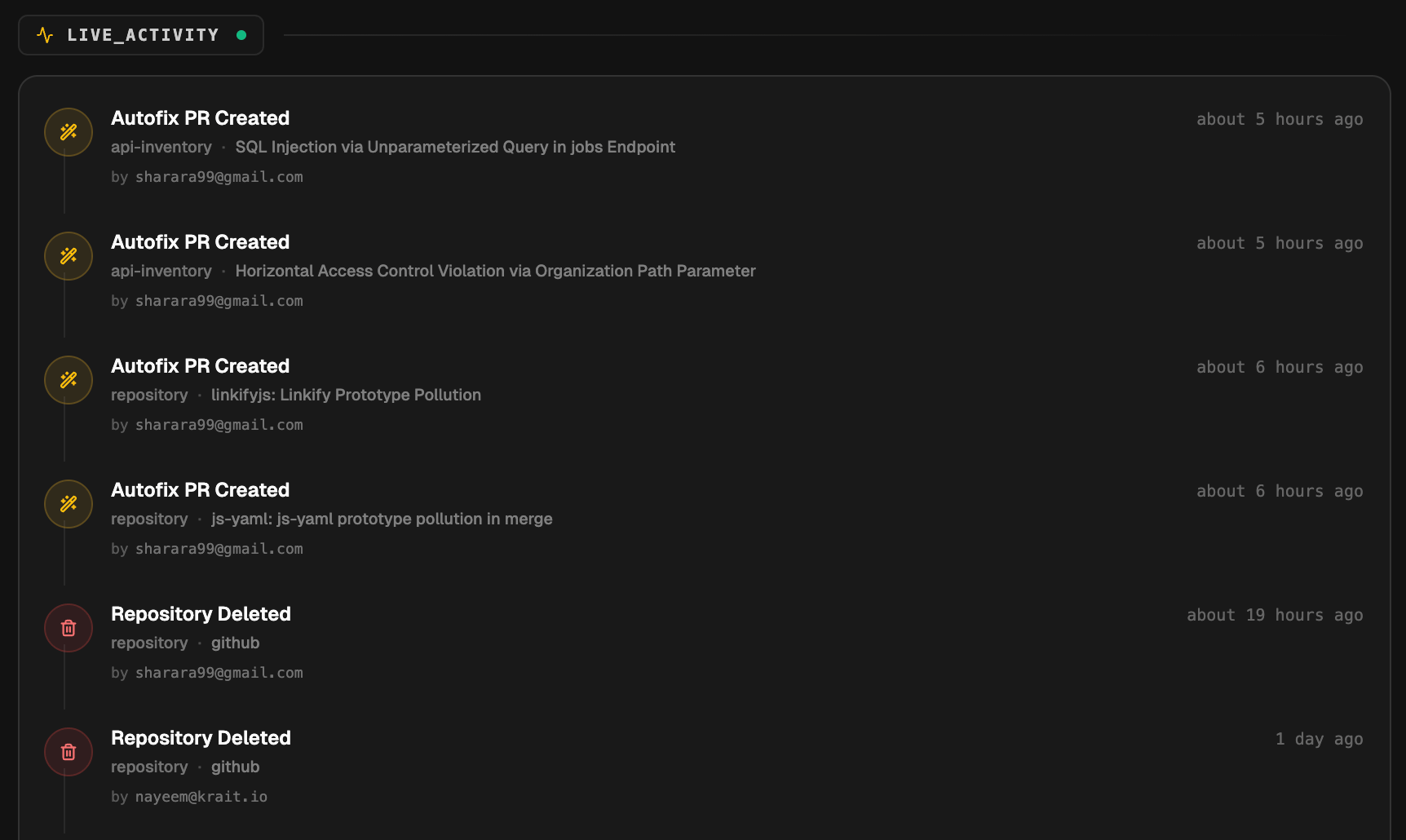Click trash icon for sharara99 Repository Deleted entry
1406x840 pixels.
click(x=69, y=628)
